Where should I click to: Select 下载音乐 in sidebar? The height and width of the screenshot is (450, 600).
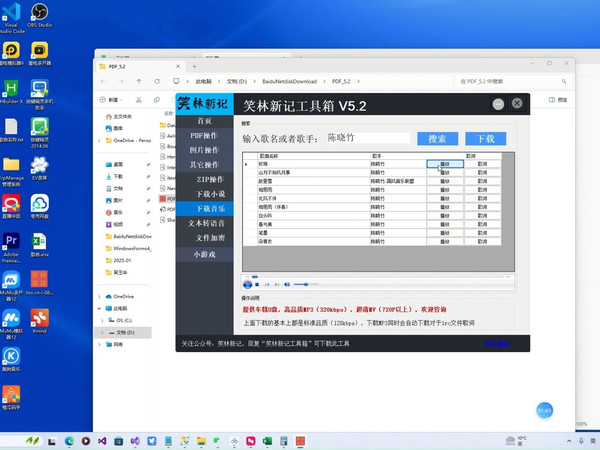click(x=204, y=209)
